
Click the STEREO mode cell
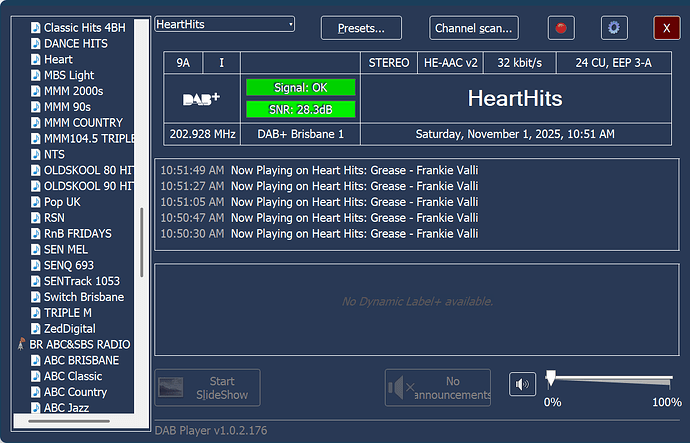[389, 63]
